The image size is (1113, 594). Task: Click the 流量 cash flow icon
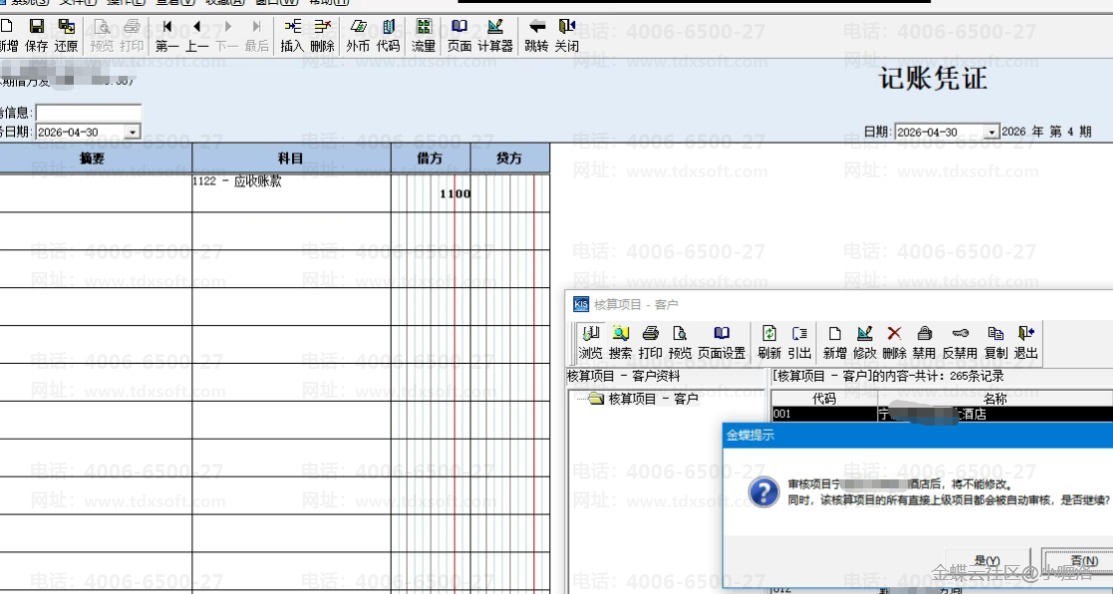[423, 35]
